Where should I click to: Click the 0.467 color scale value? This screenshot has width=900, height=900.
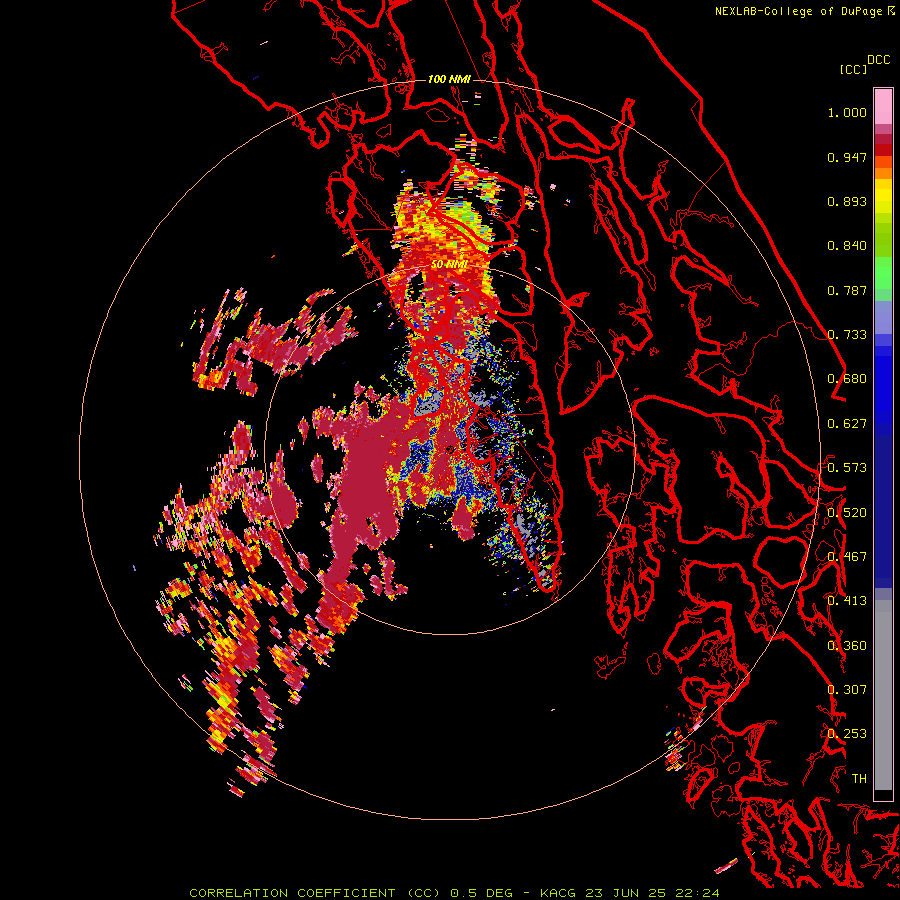point(847,557)
